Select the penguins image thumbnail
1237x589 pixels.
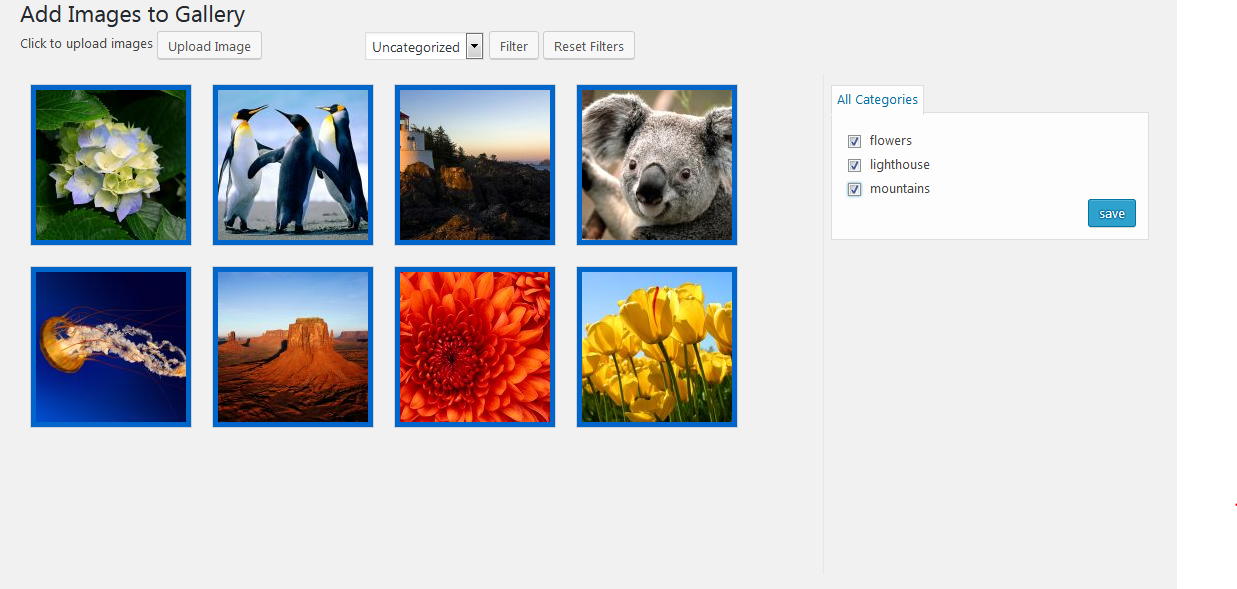click(x=293, y=165)
